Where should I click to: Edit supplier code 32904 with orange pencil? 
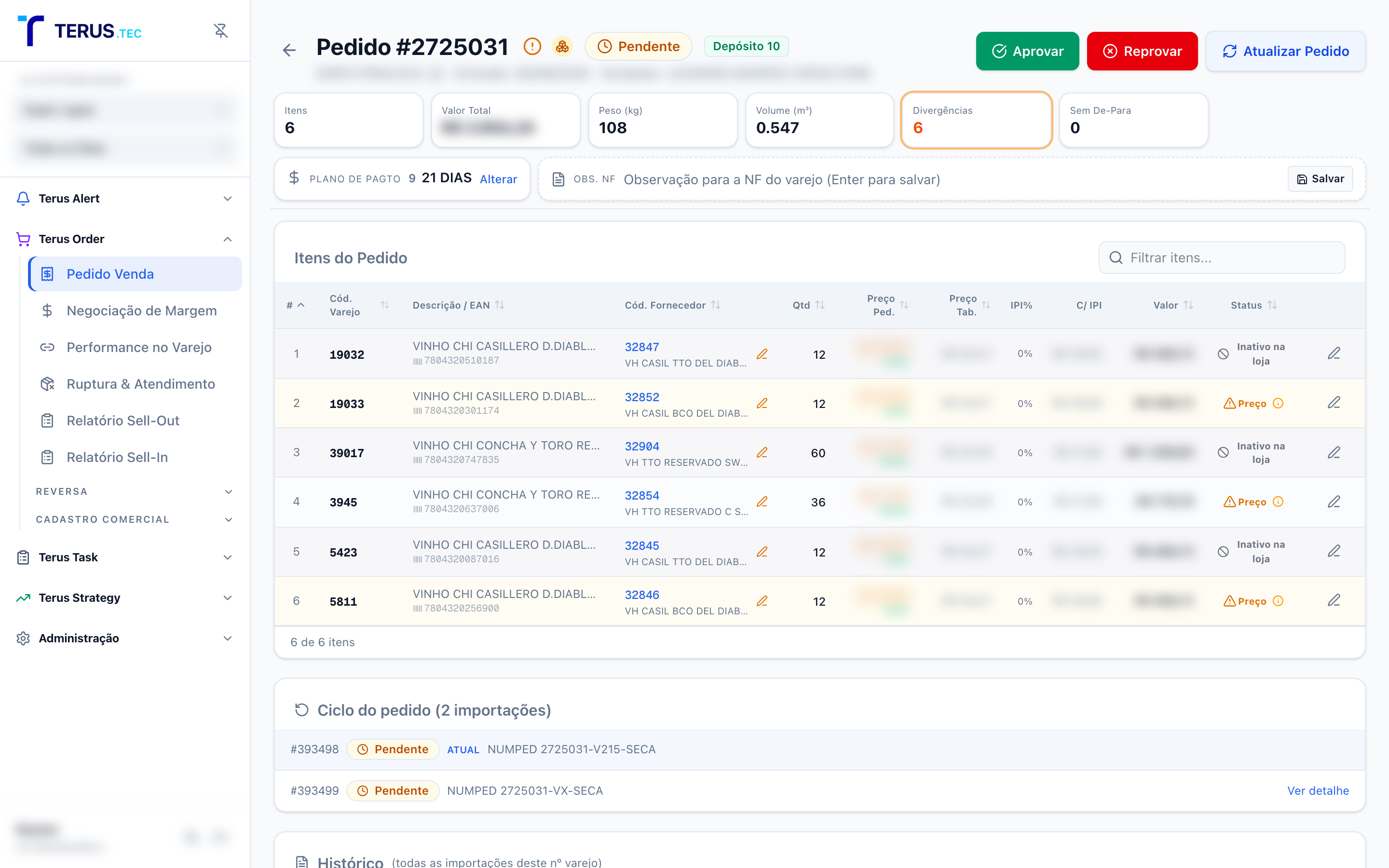[762, 453]
